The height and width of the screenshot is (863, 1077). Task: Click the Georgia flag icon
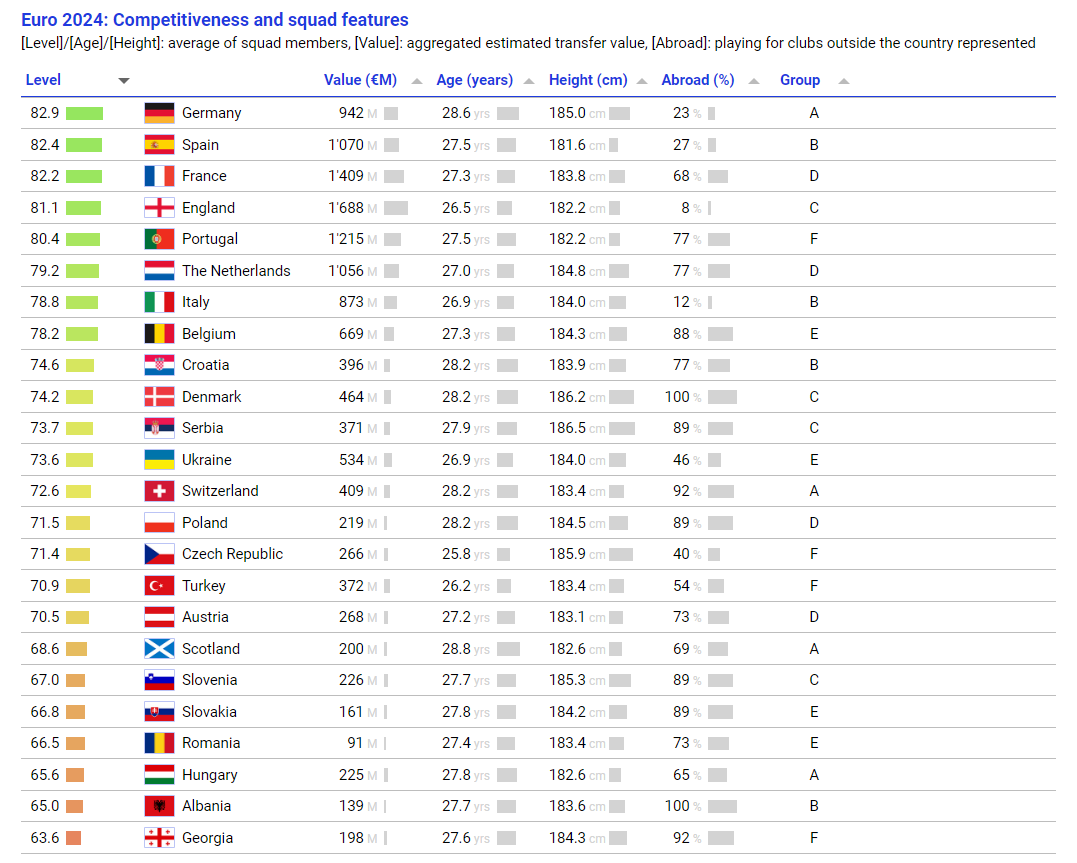tap(159, 838)
